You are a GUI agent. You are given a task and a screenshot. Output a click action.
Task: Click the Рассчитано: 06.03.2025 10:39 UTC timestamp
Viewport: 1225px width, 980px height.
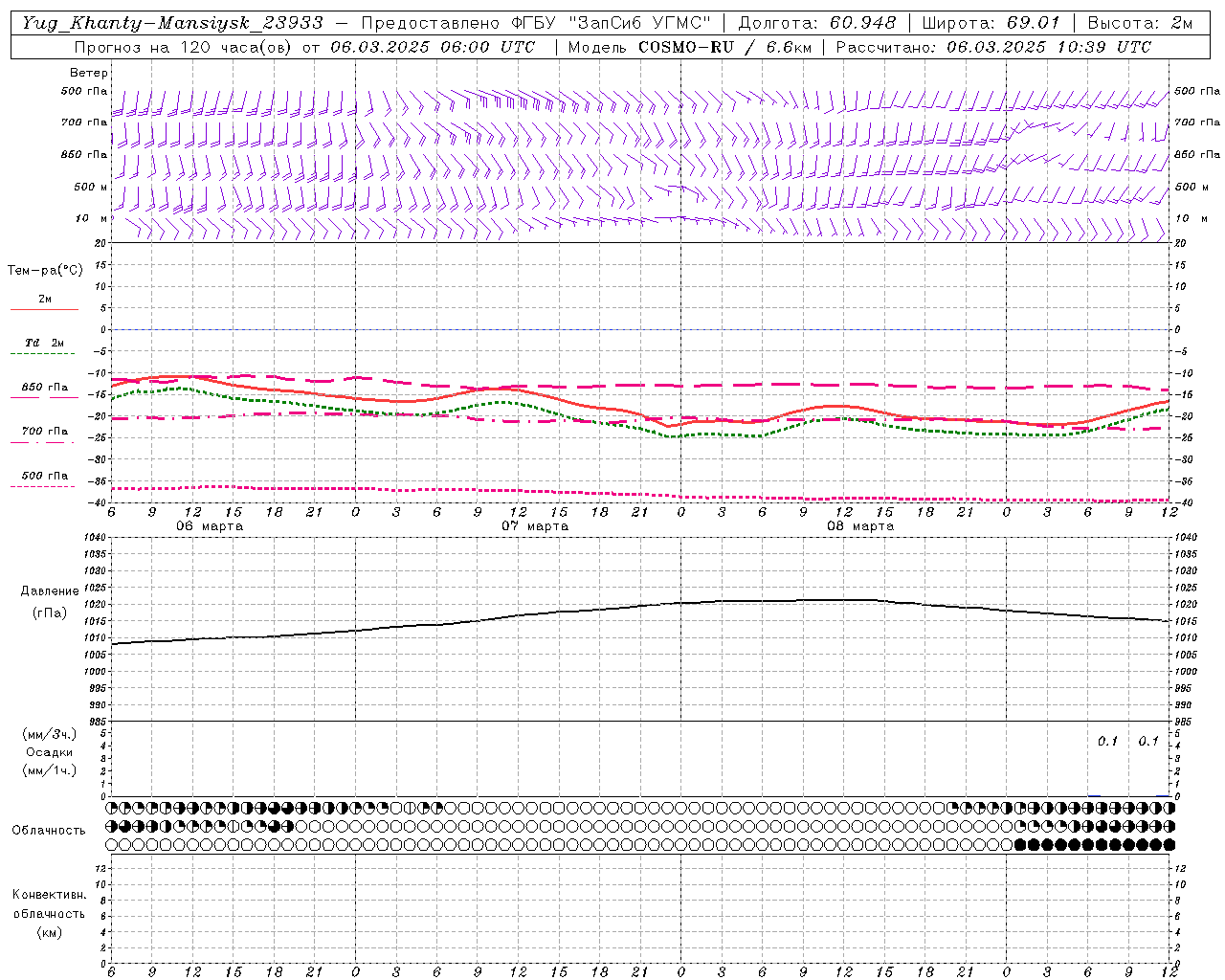click(x=993, y=47)
